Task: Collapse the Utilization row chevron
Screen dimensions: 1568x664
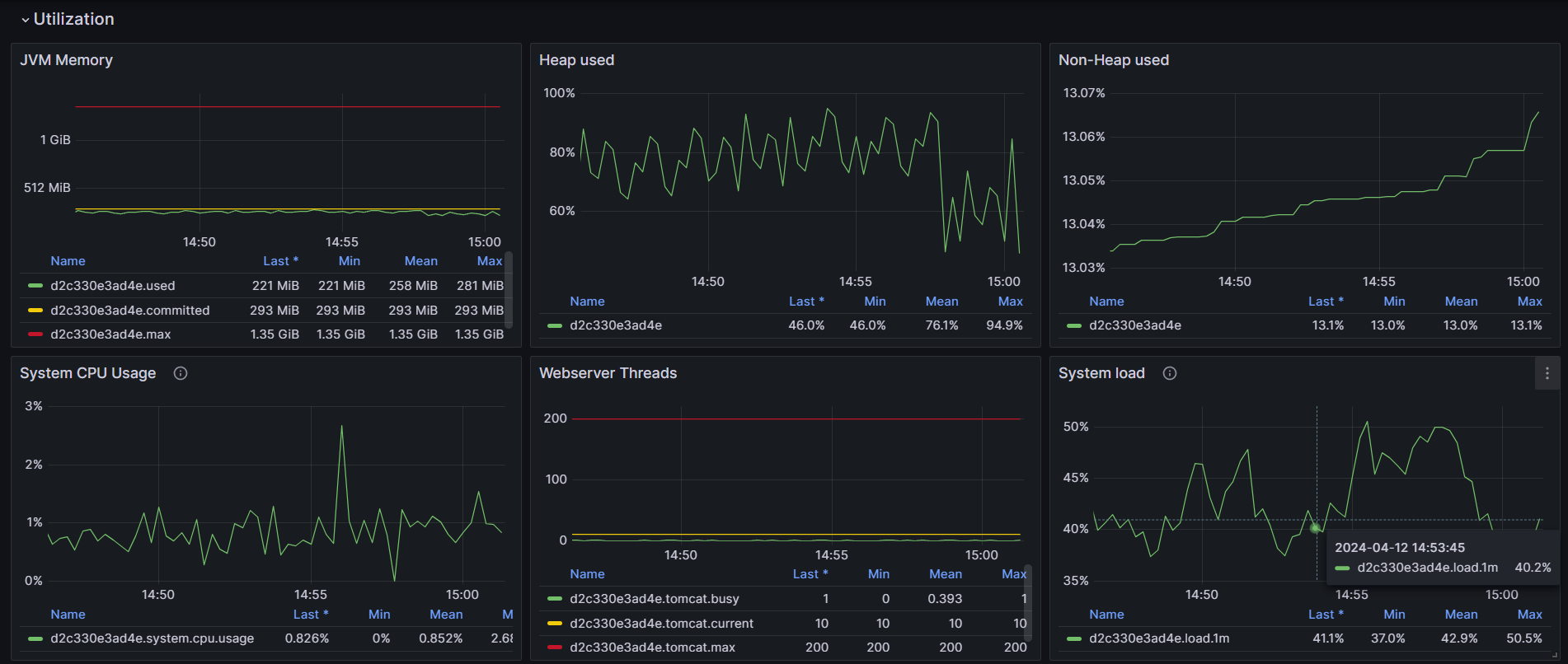Action: [x=26, y=20]
